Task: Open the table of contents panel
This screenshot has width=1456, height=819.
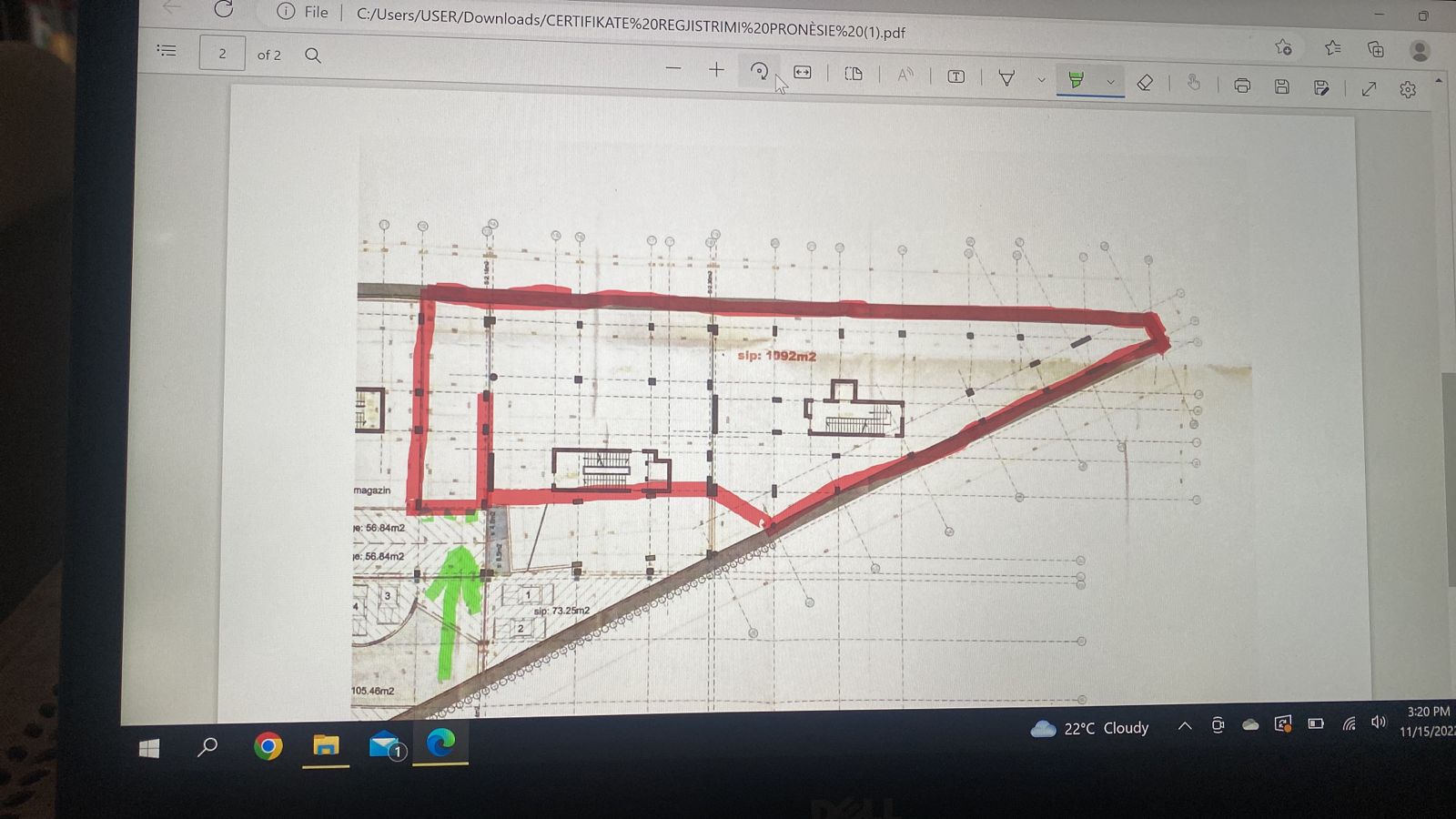Action: [167, 50]
